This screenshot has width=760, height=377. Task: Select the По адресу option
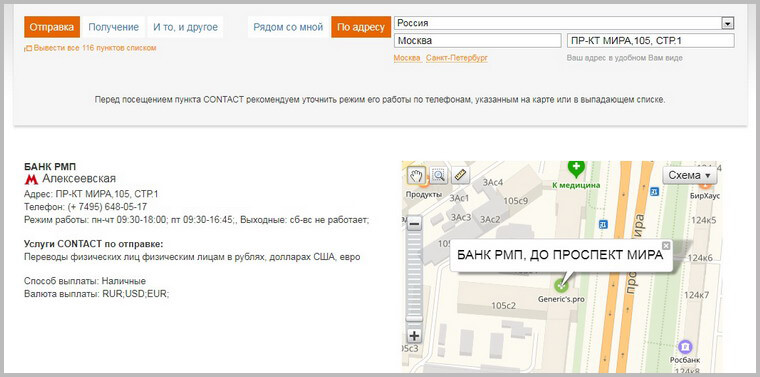click(x=361, y=27)
